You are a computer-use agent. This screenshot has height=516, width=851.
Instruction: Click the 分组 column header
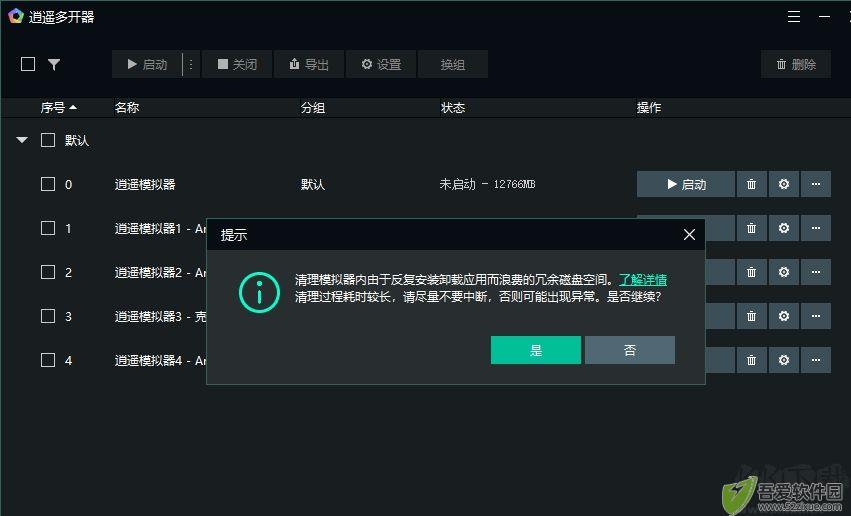click(313, 107)
